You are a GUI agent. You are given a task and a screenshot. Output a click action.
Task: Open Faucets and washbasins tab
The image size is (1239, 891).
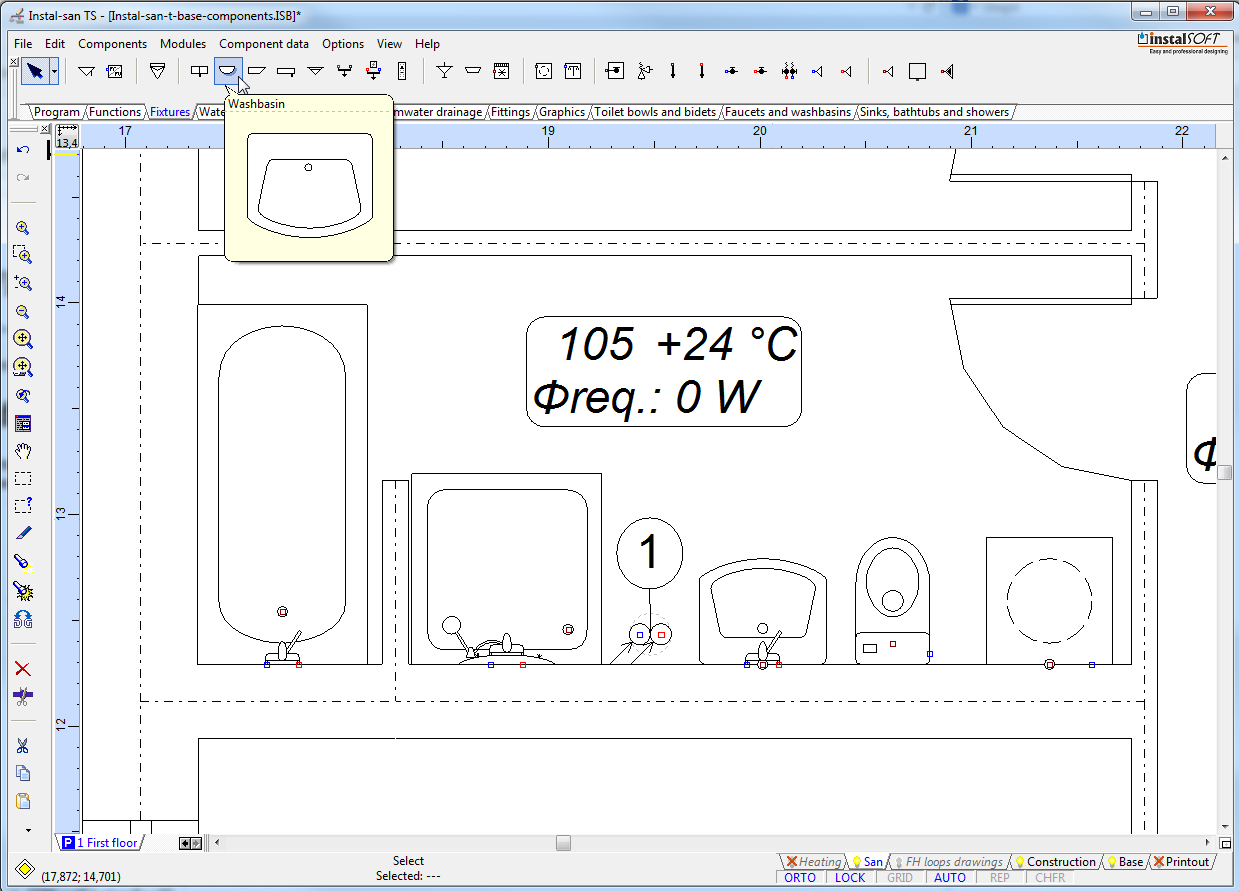pos(788,112)
